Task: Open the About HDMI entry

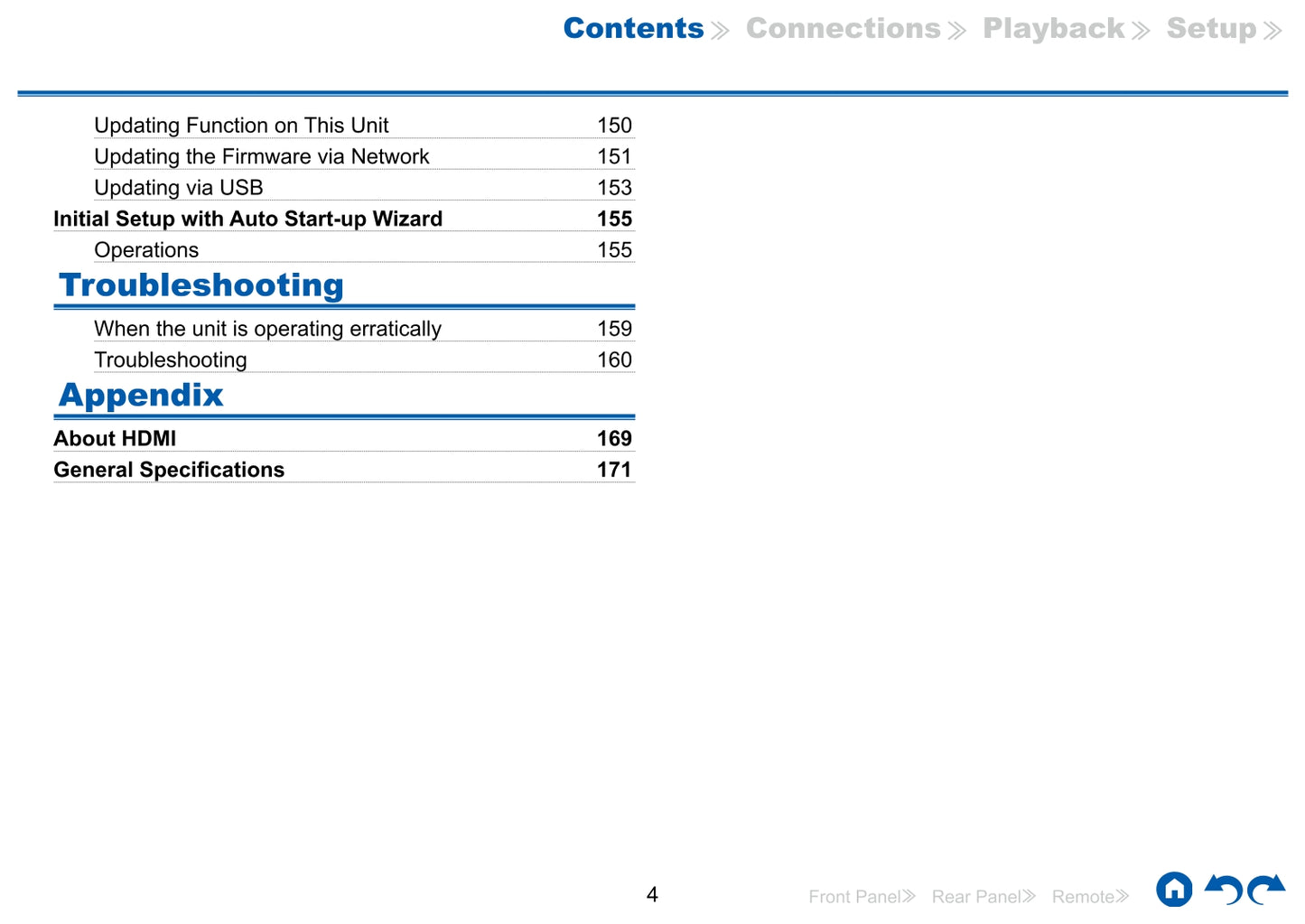Action: tap(115, 439)
